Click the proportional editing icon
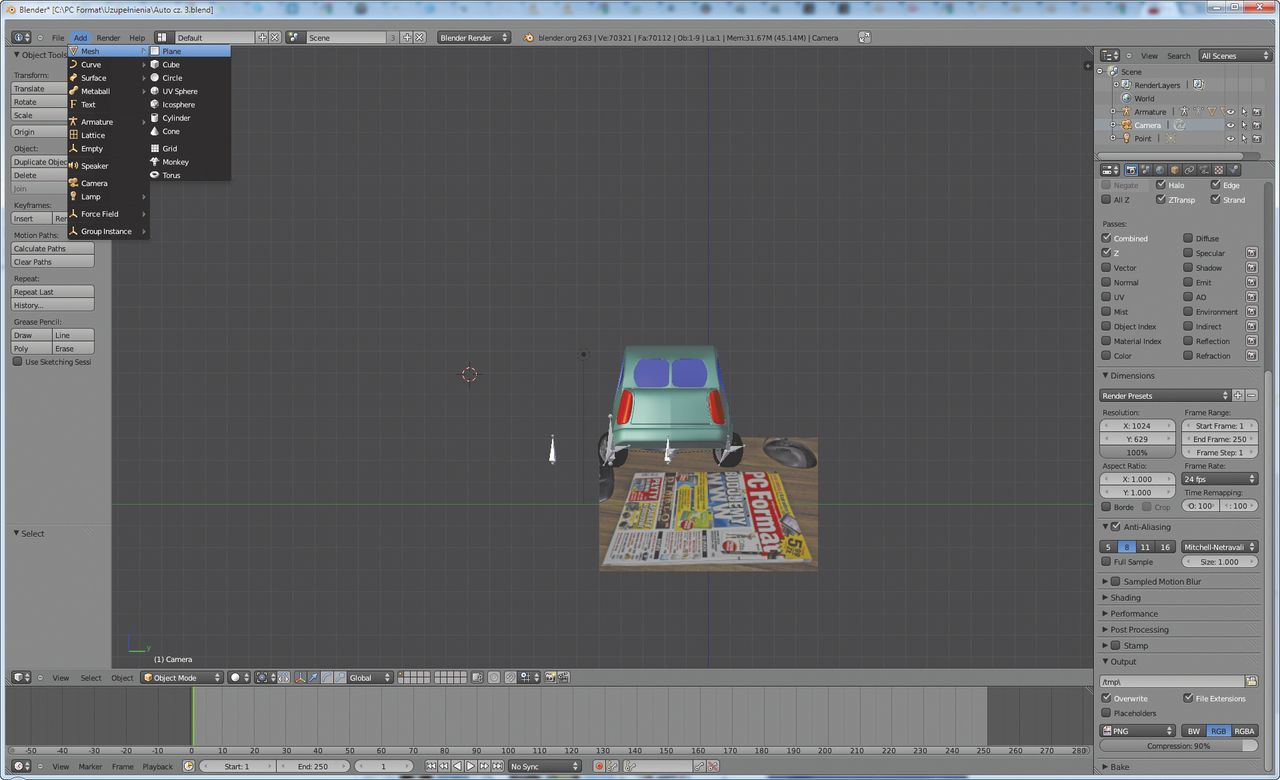The image size is (1280, 780). click(x=492, y=678)
